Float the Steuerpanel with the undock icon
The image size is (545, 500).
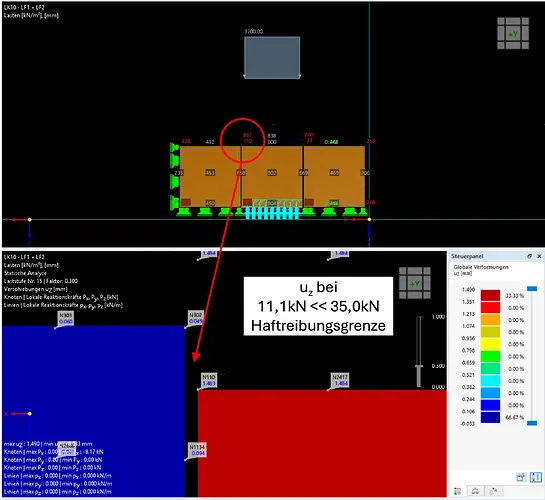click(529, 256)
